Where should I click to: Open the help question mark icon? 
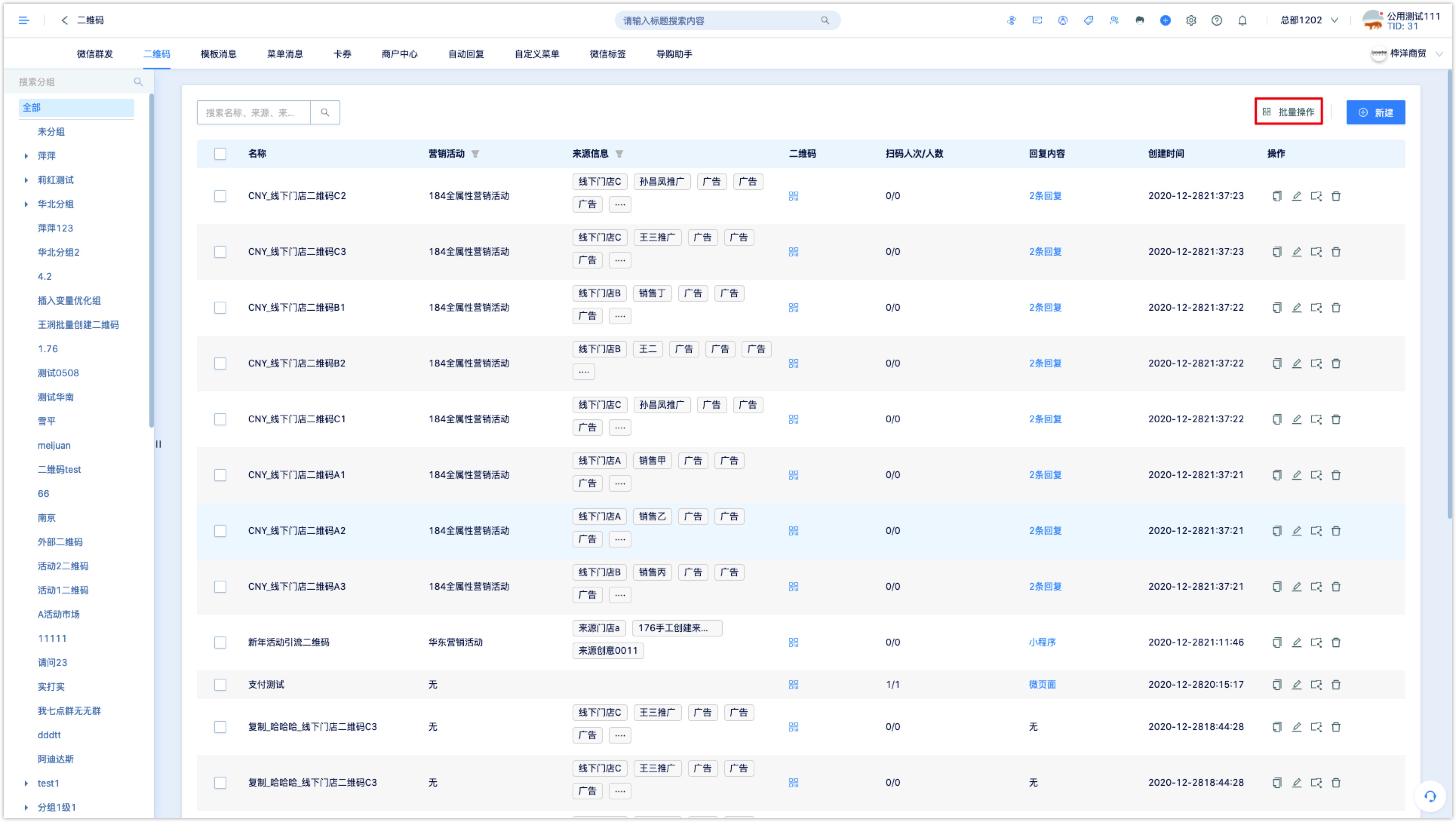1216,20
